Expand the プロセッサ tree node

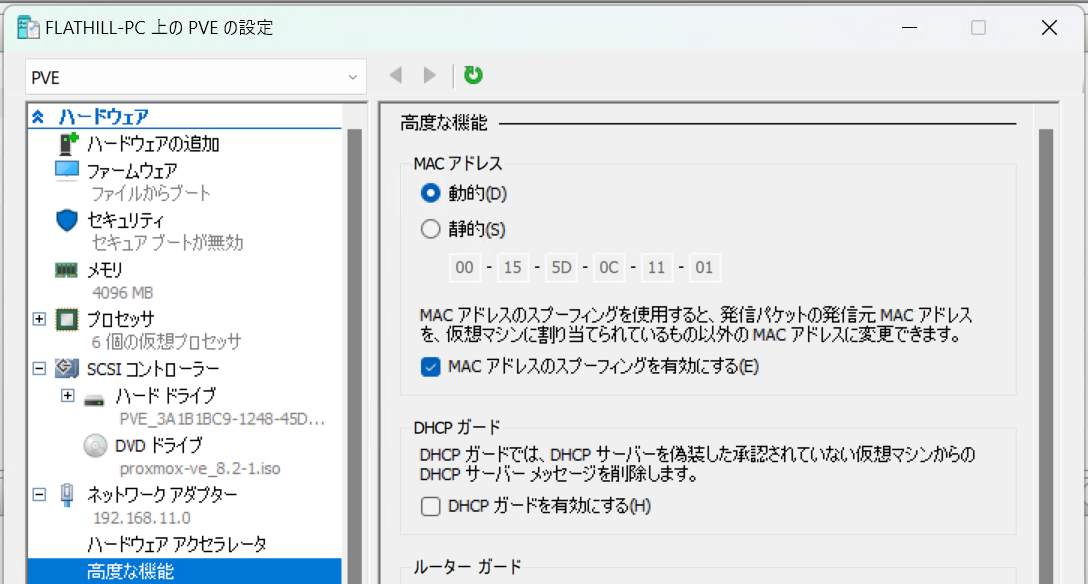pyautogui.click(x=38, y=320)
